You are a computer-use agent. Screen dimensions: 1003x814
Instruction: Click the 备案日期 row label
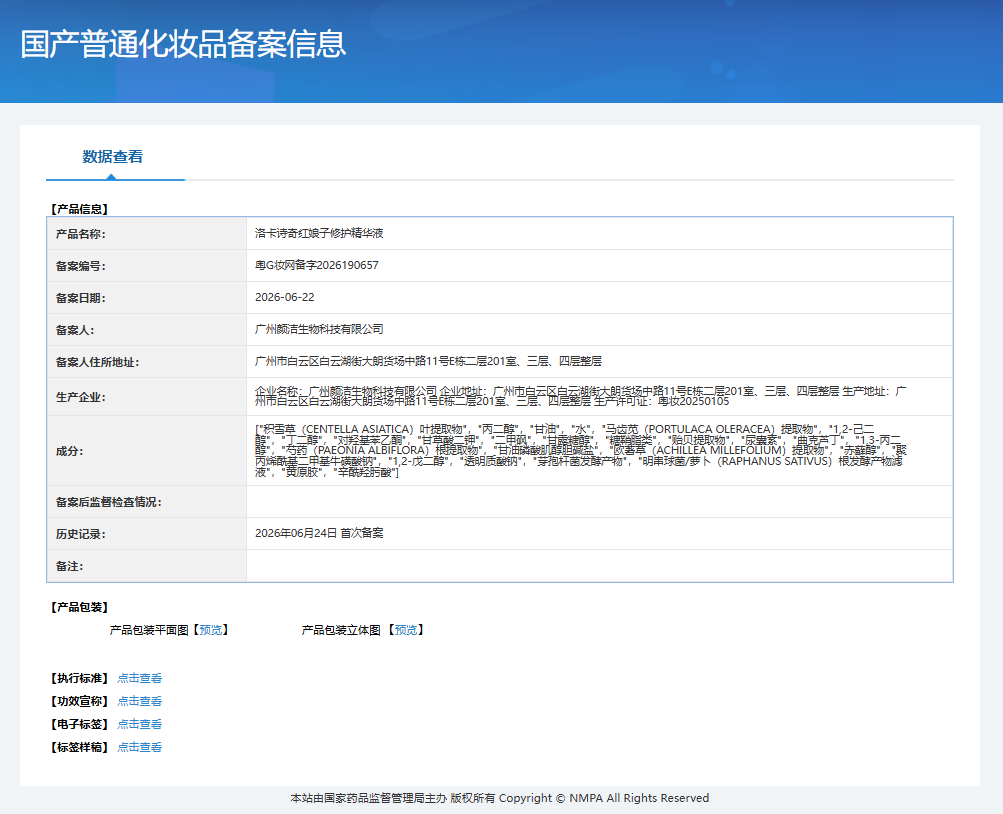(x=81, y=298)
